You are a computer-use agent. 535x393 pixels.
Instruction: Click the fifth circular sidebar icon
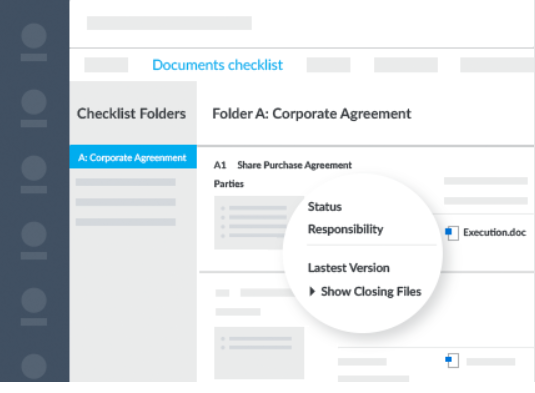point(34,301)
